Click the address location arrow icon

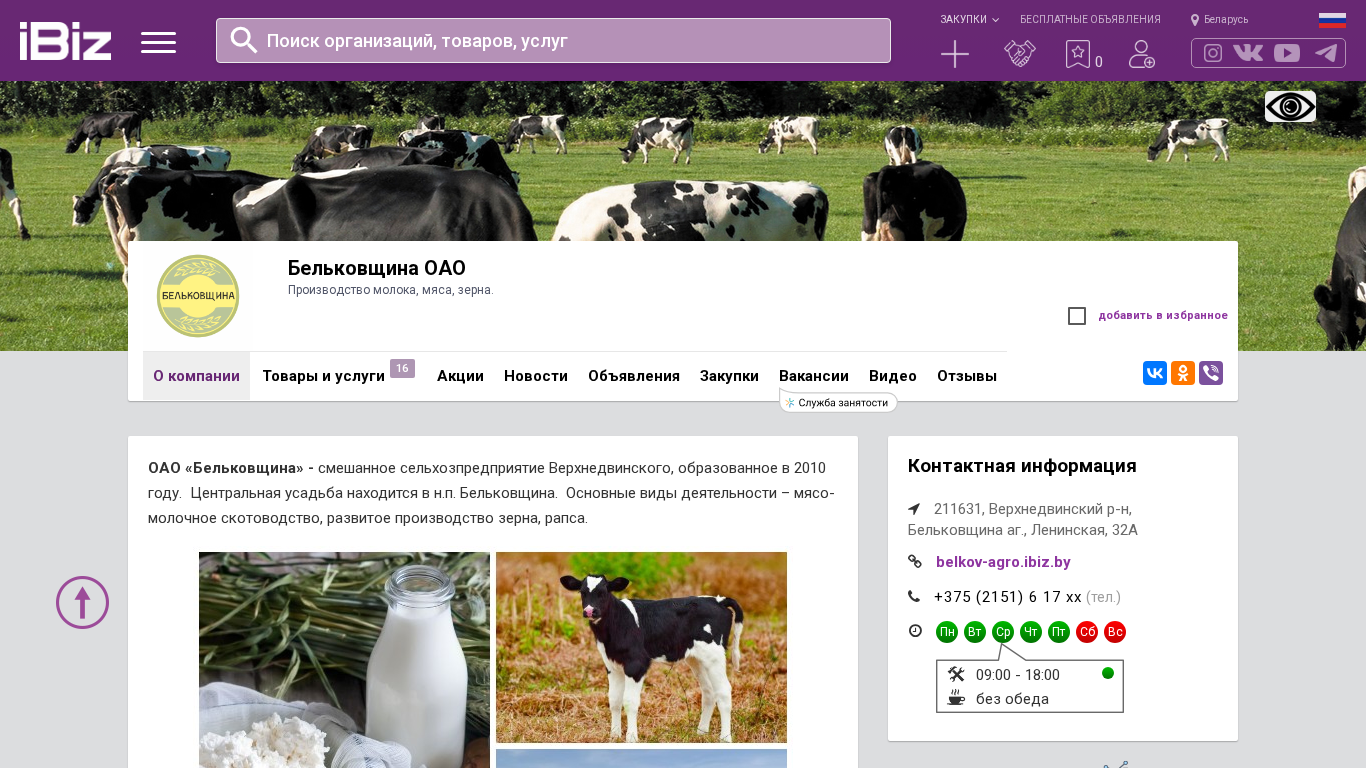[x=914, y=509]
